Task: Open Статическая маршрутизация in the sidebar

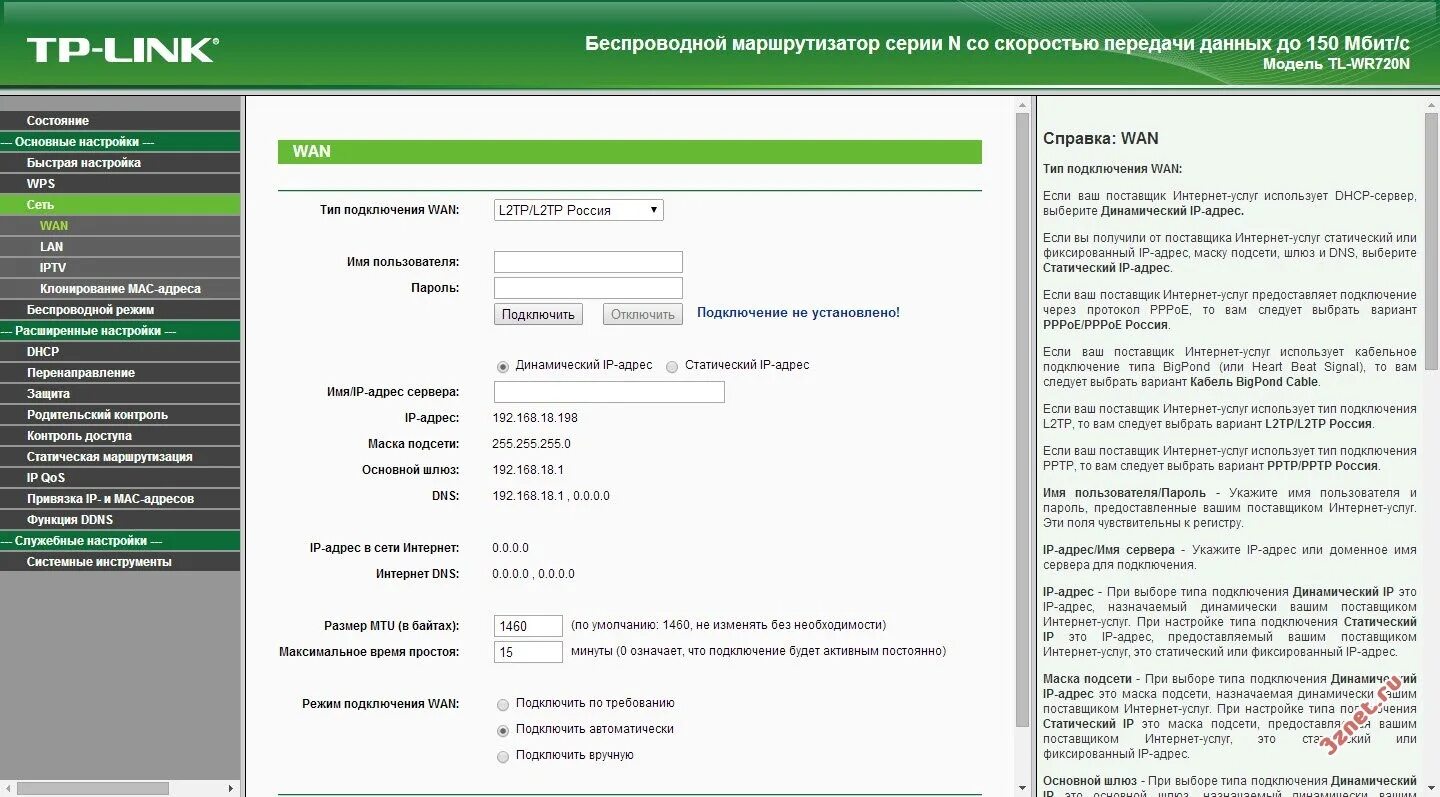Action: tap(120, 456)
